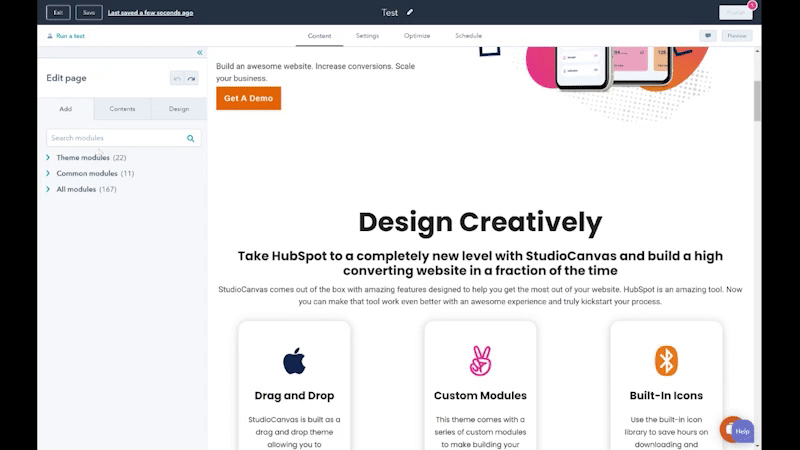This screenshot has width=800, height=450.
Task: Click the Custom Modules card title
Action: (480, 395)
